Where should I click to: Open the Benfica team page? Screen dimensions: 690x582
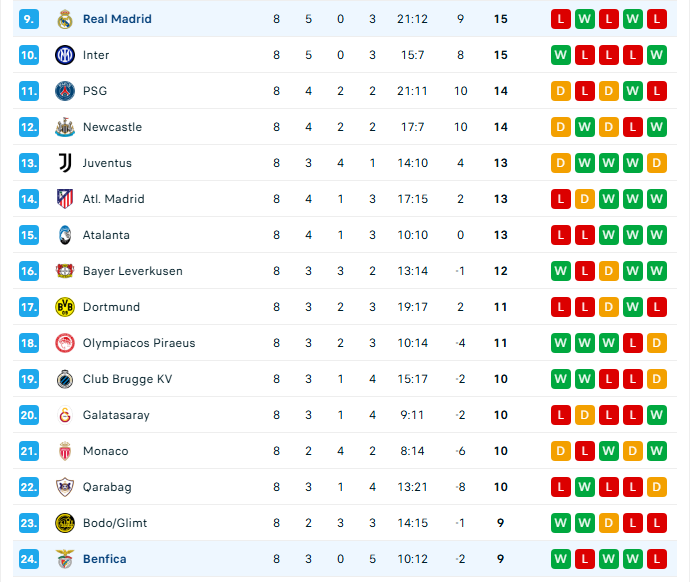104,559
